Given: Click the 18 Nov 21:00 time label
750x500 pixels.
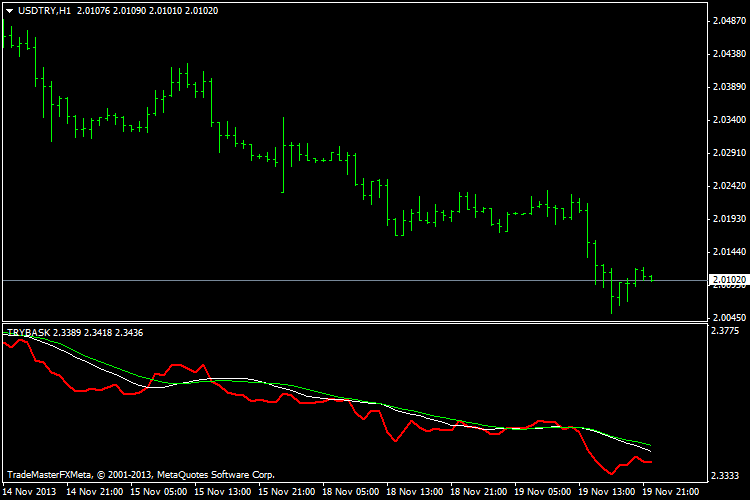Looking at the screenshot, I should tap(479, 492).
